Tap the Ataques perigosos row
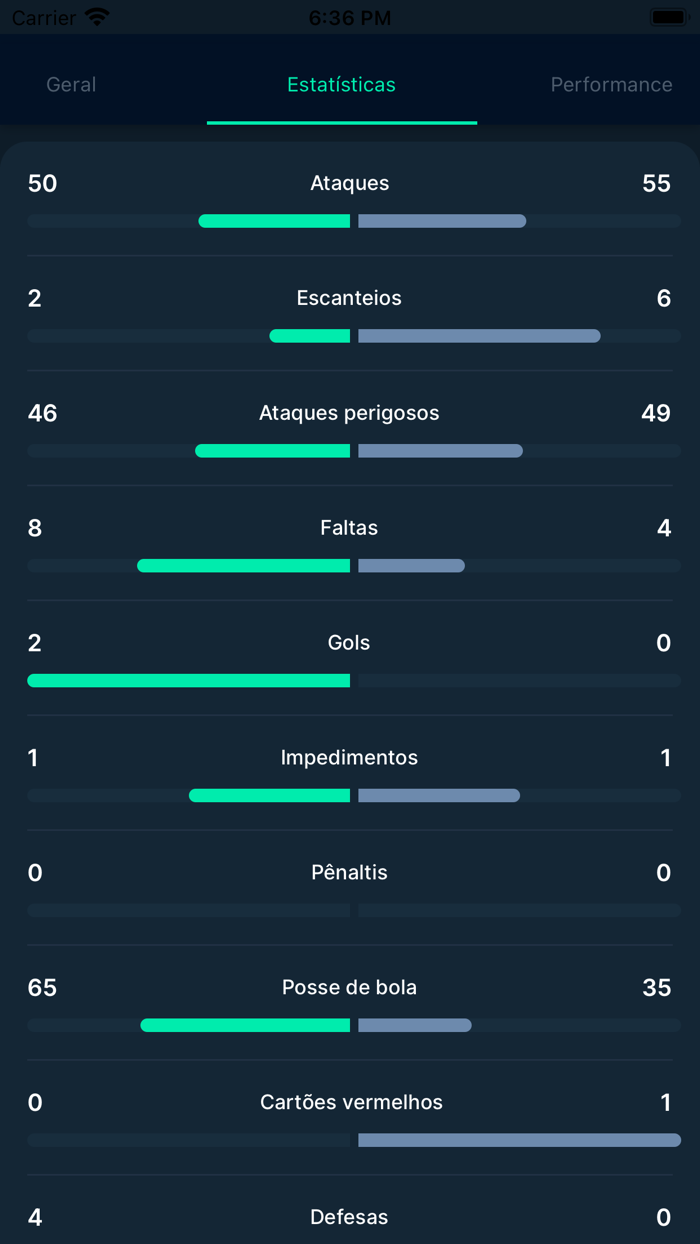The height and width of the screenshot is (1244, 700). [349, 412]
